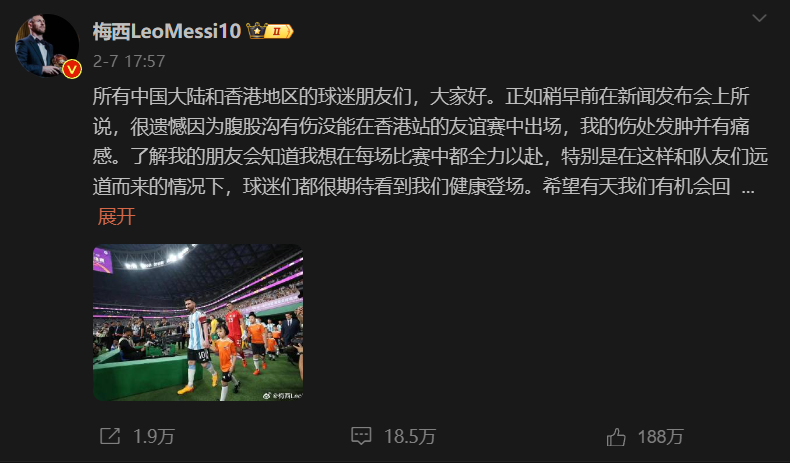Click the text line starting 感。了解我的朋友
790x463 pixels.
(x=430, y=157)
